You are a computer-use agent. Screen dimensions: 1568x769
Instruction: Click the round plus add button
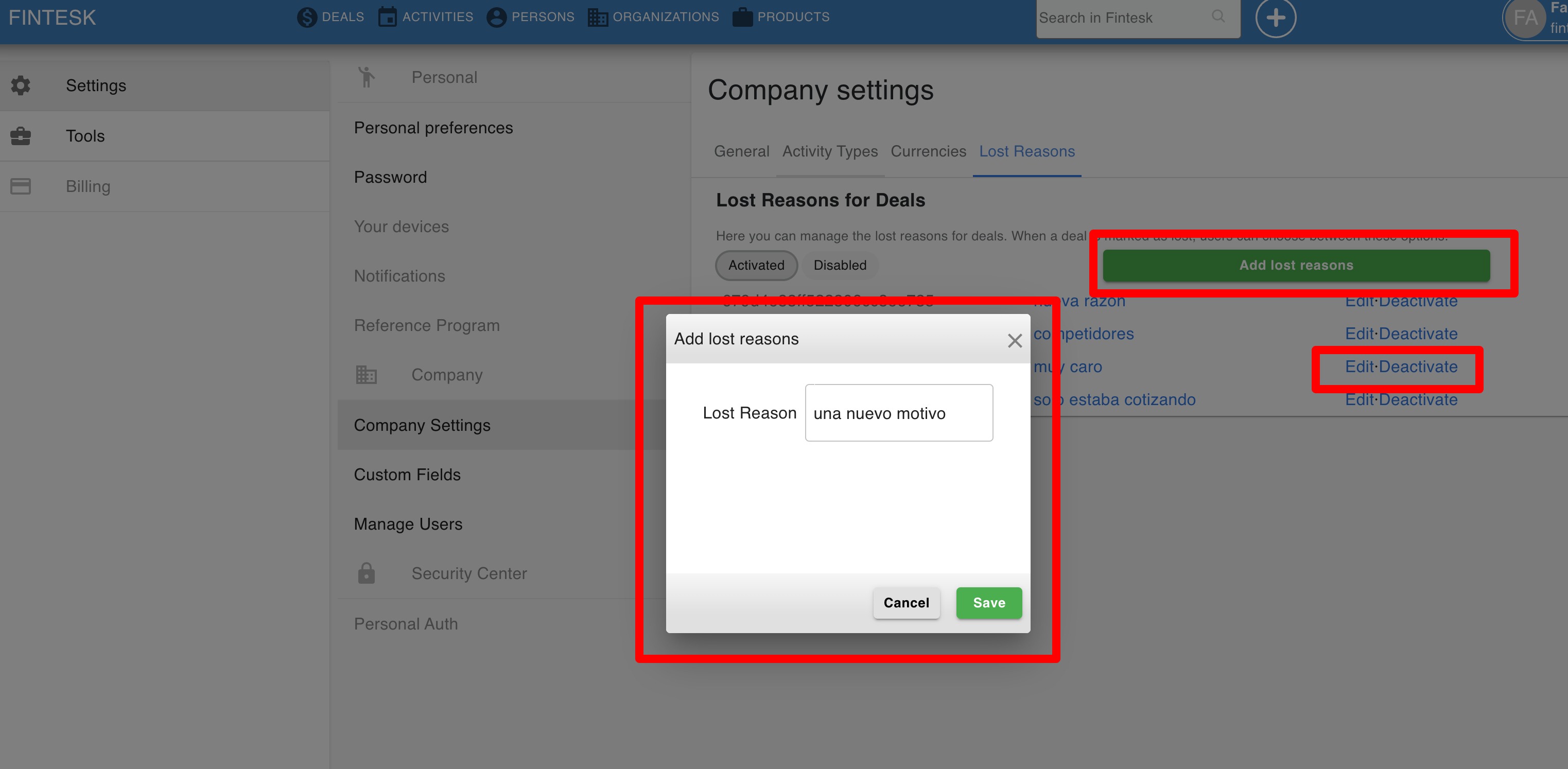coord(1275,18)
